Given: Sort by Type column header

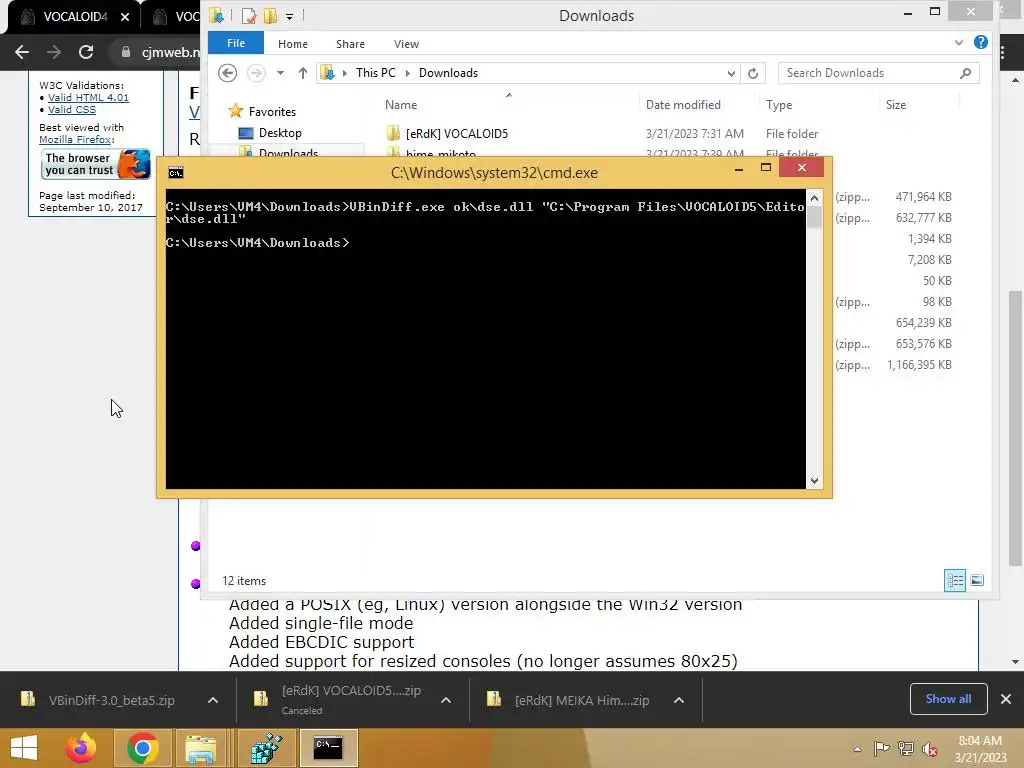Looking at the screenshot, I should tap(778, 104).
